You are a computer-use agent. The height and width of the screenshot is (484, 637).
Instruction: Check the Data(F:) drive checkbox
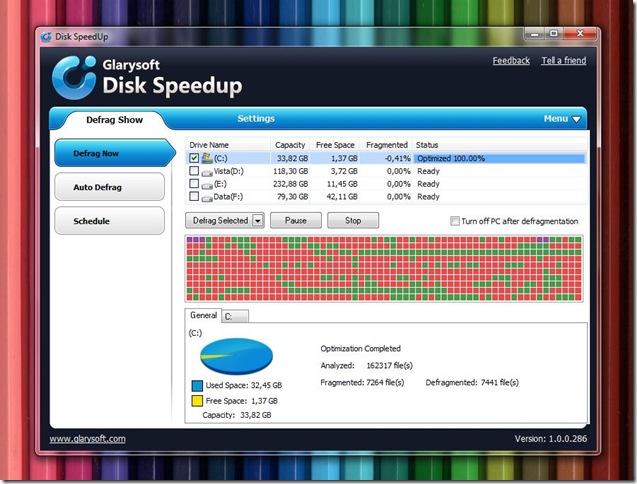click(194, 196)
